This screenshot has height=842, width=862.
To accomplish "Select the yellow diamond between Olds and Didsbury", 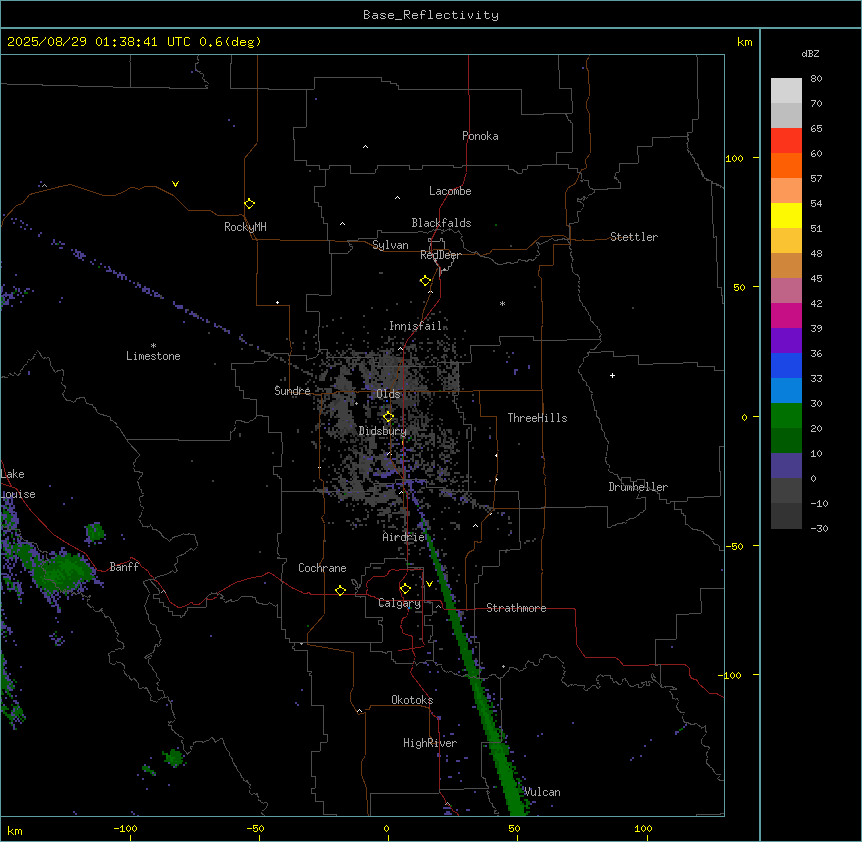I will coord(389,417).
